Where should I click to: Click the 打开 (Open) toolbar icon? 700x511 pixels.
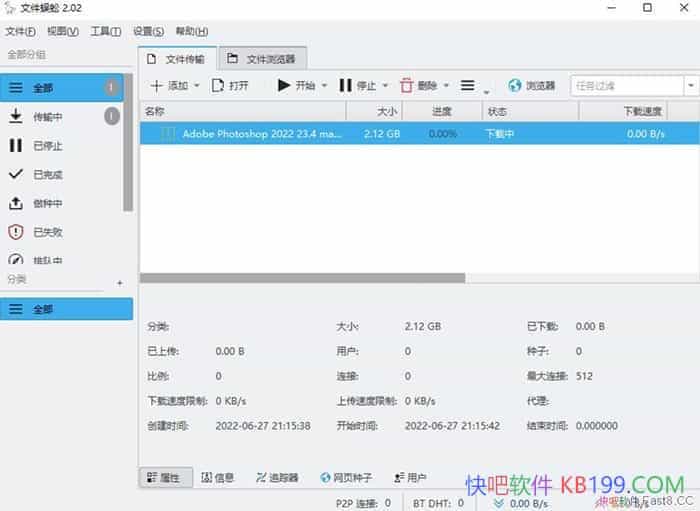coord(219,86)
